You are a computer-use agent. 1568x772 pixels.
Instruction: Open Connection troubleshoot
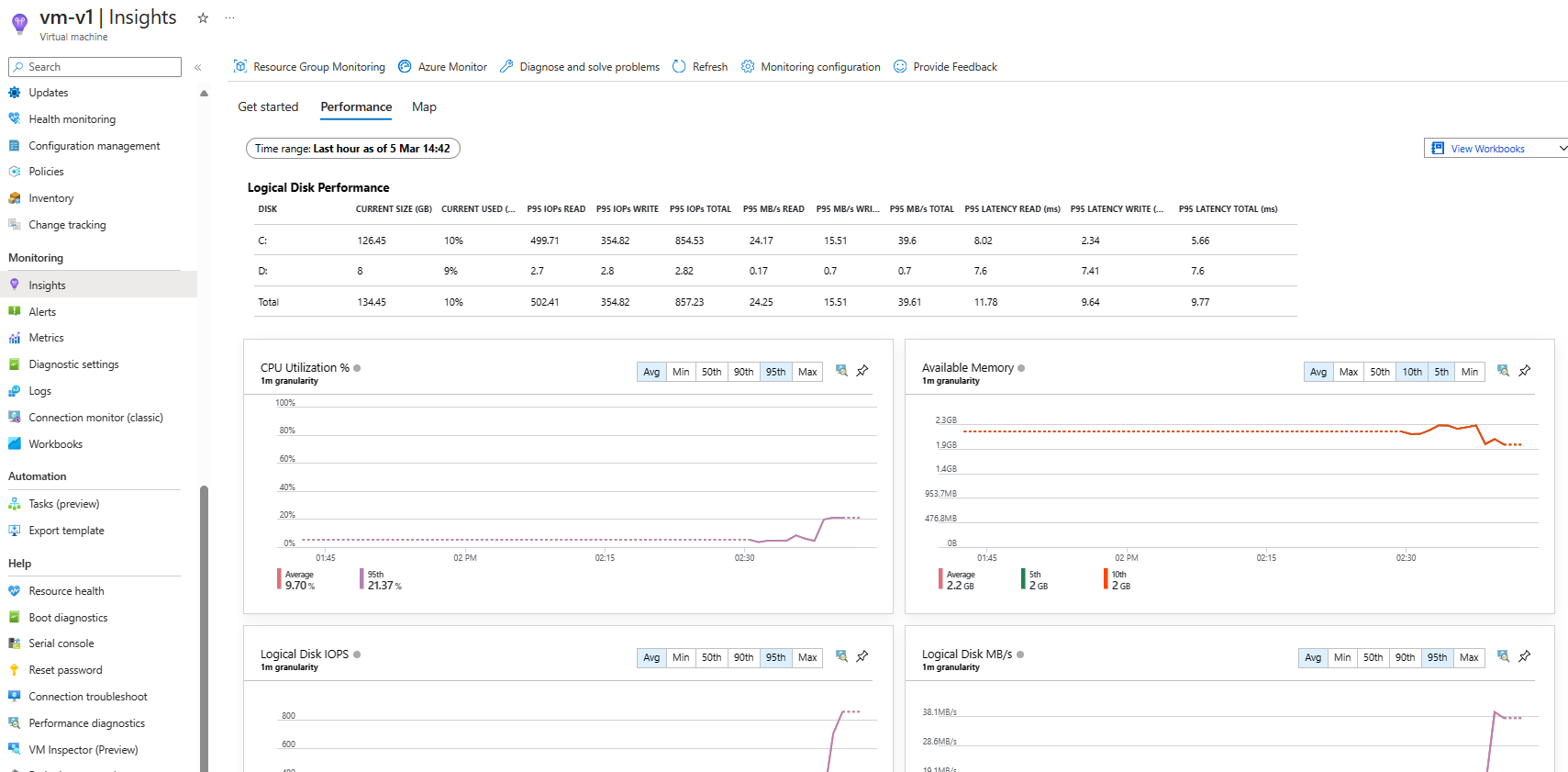click(87, 697)
